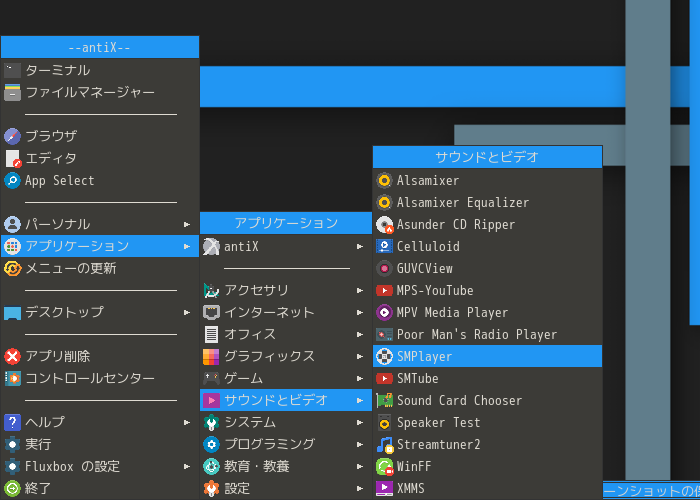The width and height of the screenshot is (700, 500).
Task: Expand the グラフィックス submenu arrow
Action: pos(360,356)
